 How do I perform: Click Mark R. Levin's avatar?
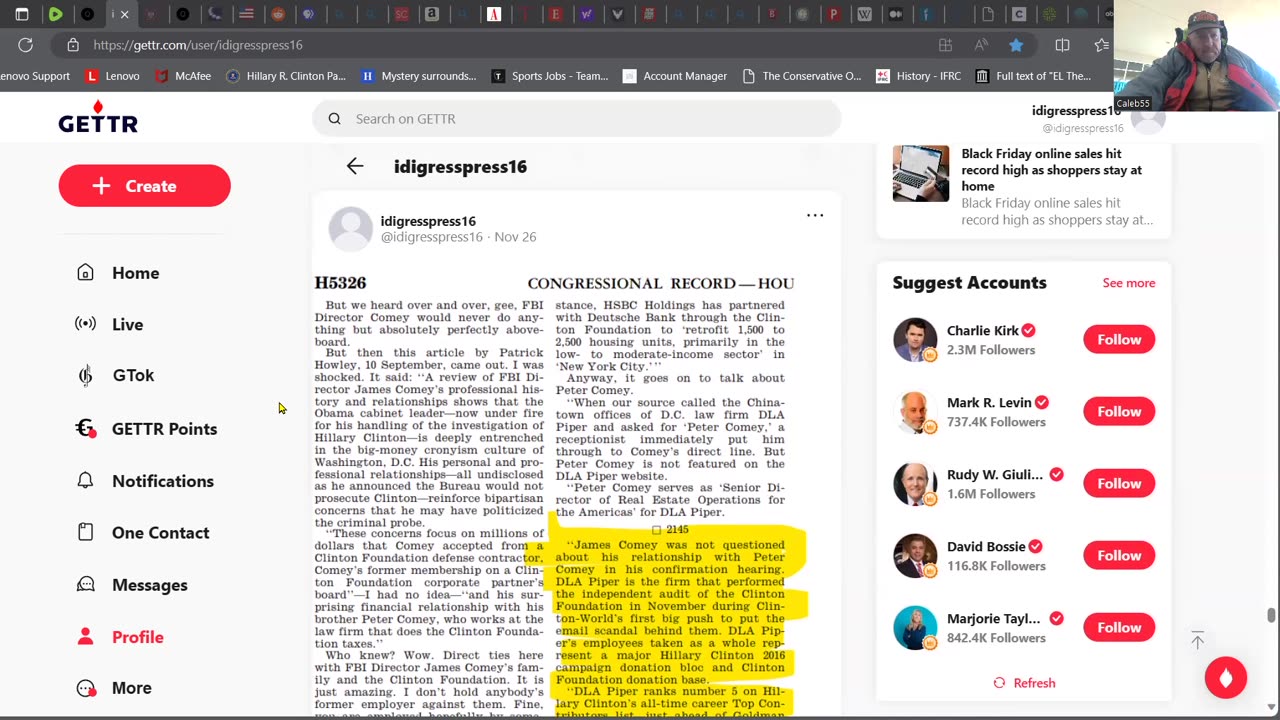pyautogui.click(x=915, y=411)
